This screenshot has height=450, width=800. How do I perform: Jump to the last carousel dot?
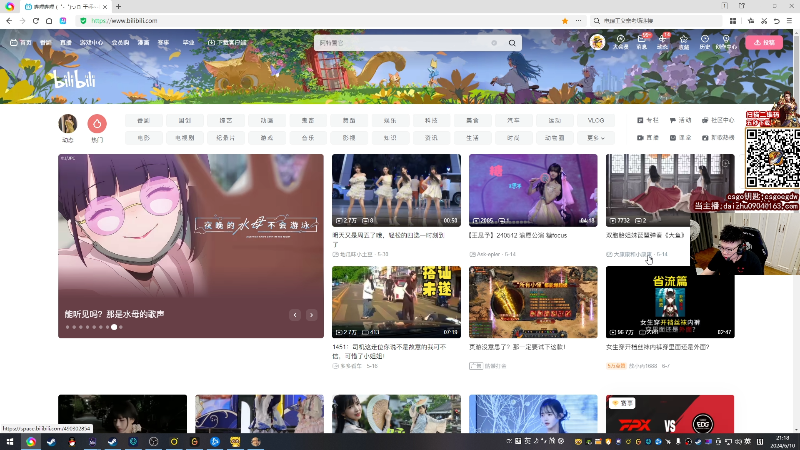point(121,327)
